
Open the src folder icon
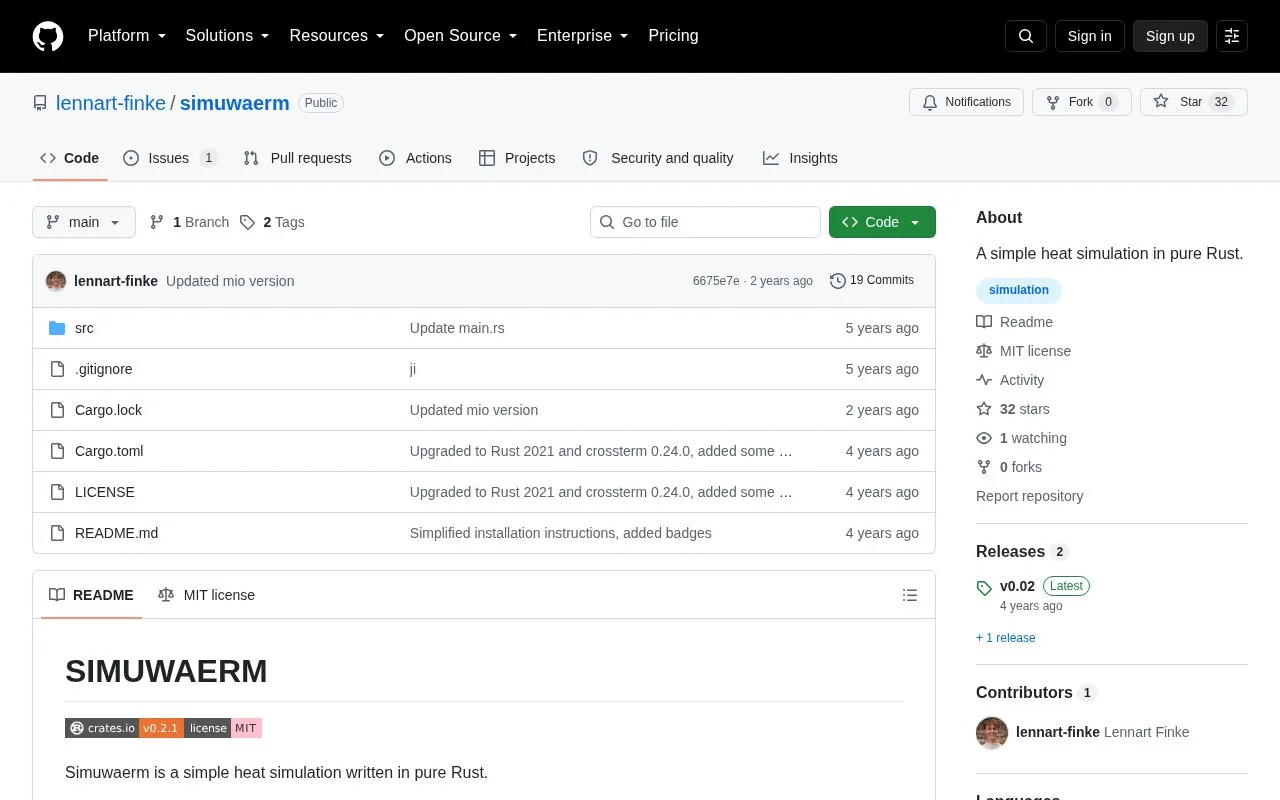(x=57, y=328)
